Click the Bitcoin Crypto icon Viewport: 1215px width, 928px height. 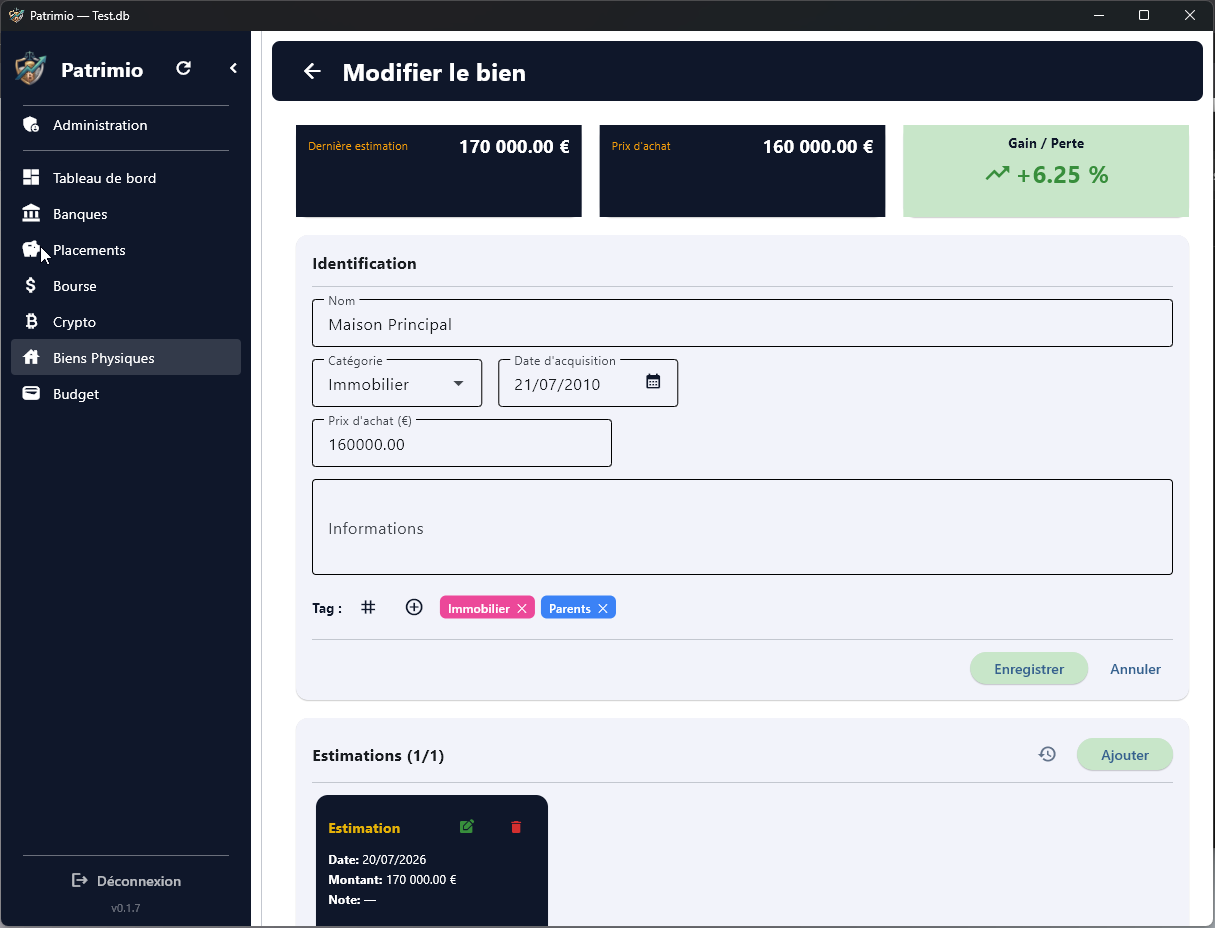click(x=31, y=322)
